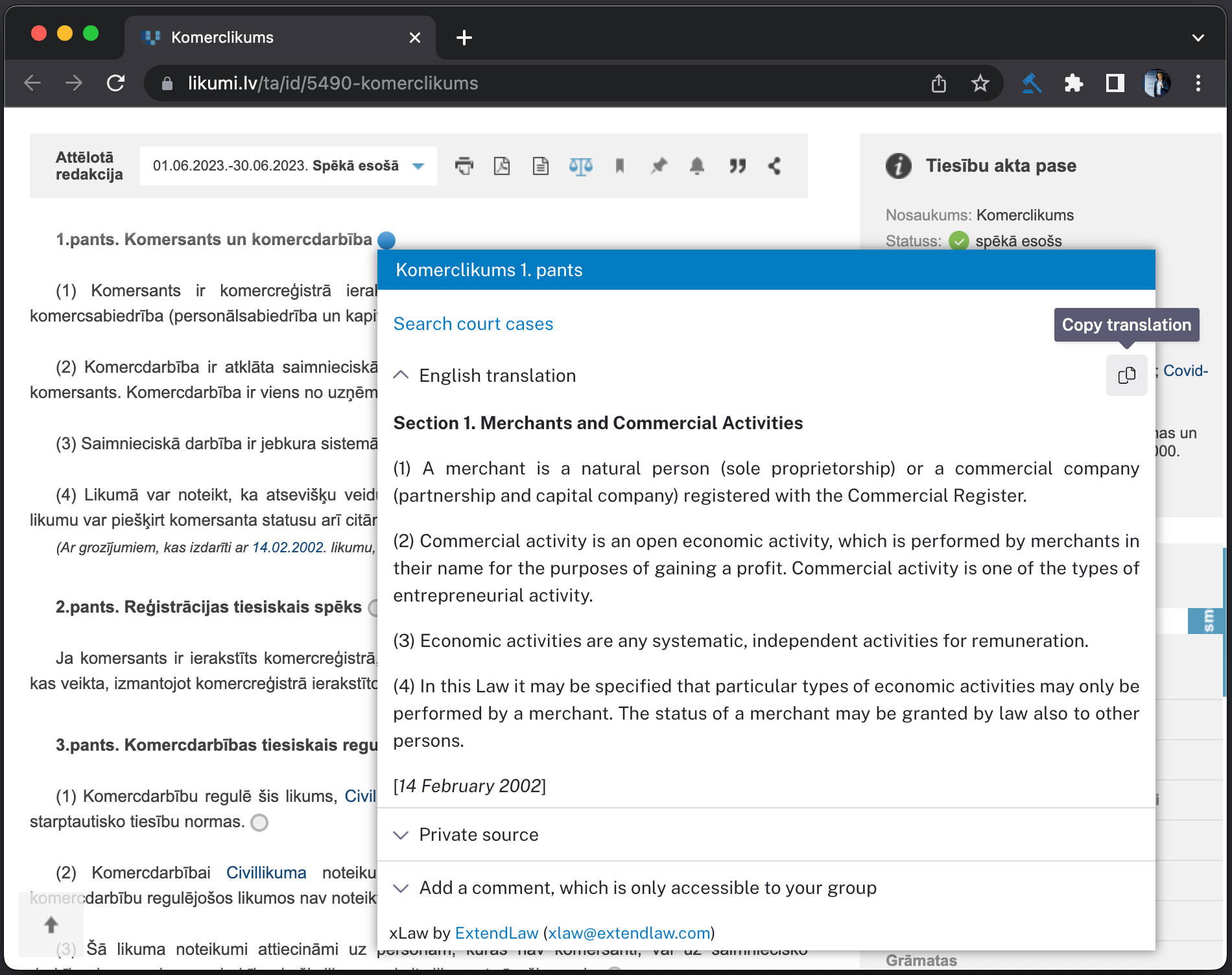Pin the document with the pushpin icon
This screenshot has height=975, width=1232.
pyautogui.click(x=659, y=166)
